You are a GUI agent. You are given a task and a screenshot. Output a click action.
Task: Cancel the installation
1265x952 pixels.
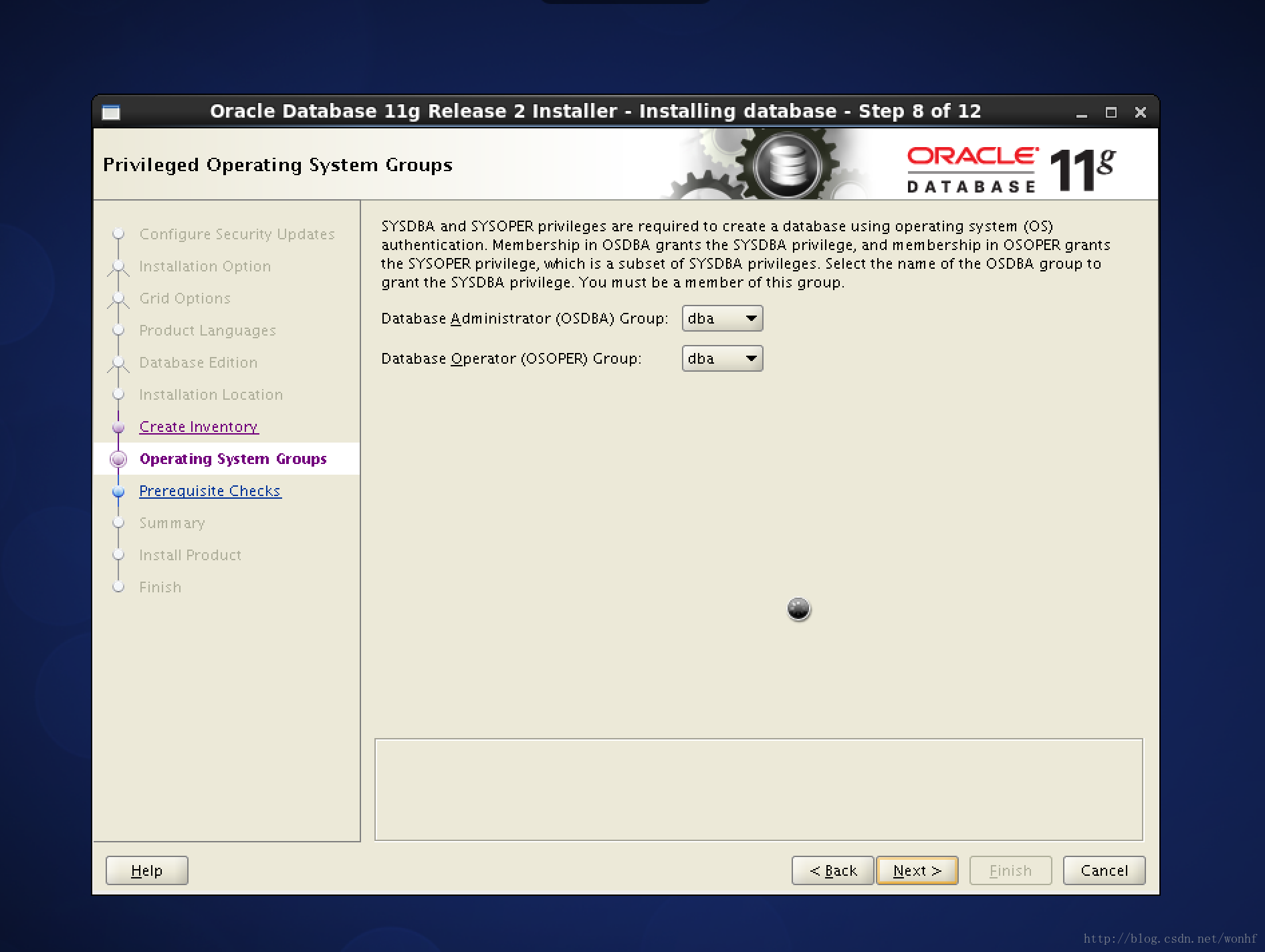(1104, 870)
